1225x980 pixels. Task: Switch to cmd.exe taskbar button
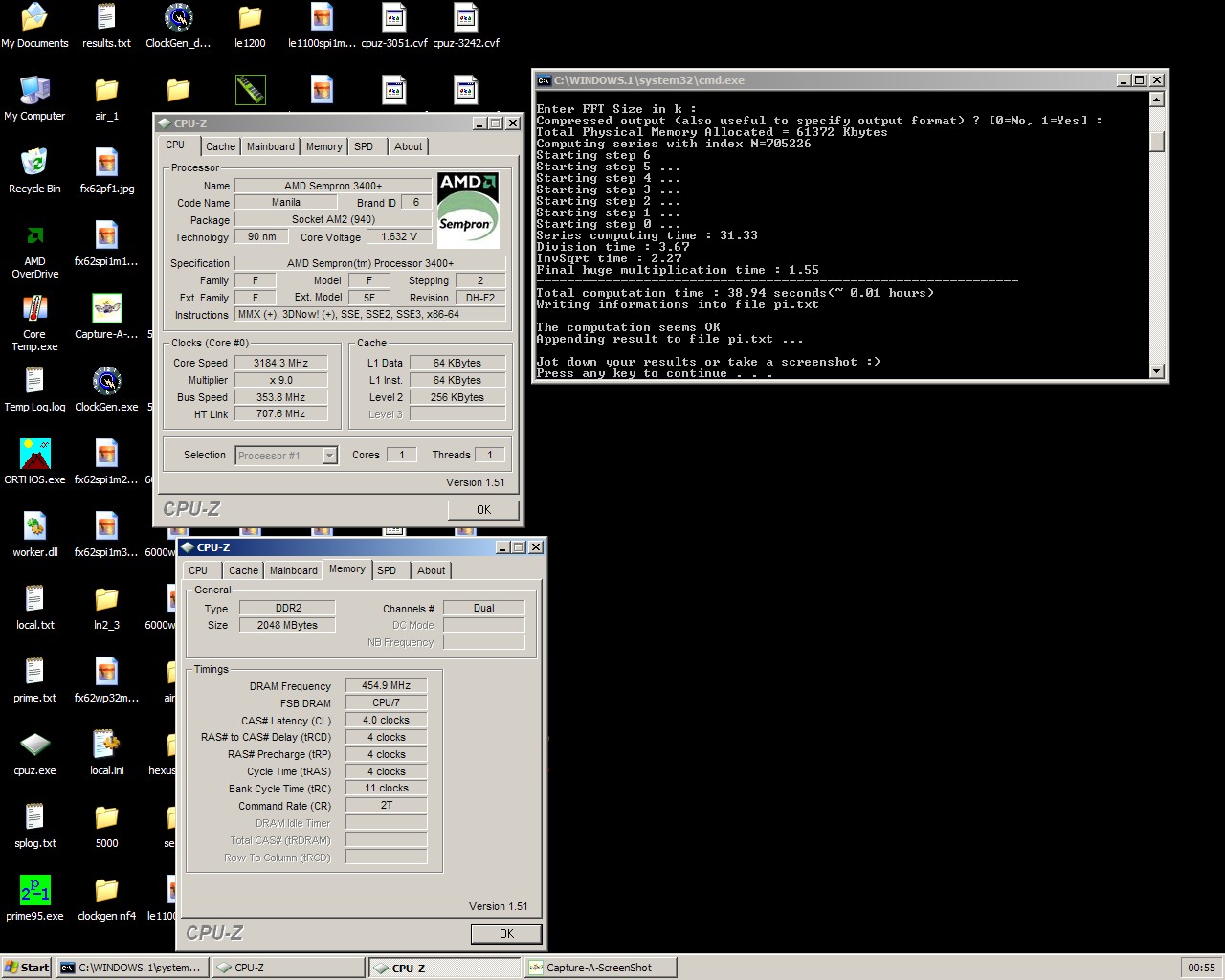click(131, 968)
